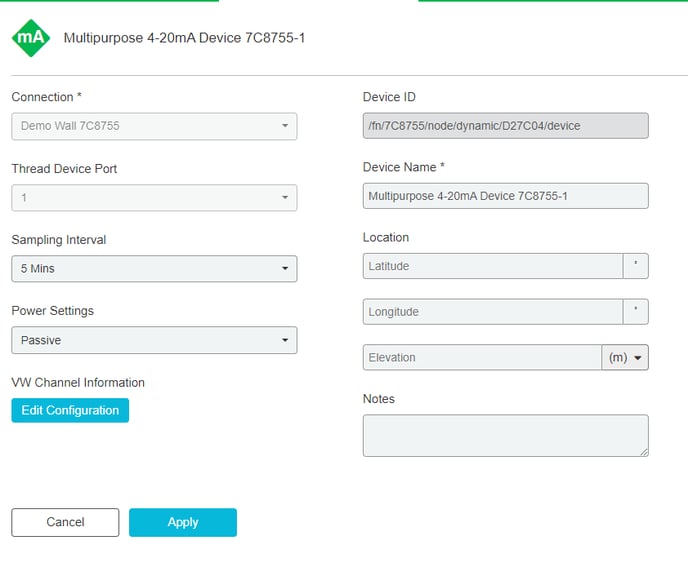Click the Power Settings dropdown arrow

point(285,340)
